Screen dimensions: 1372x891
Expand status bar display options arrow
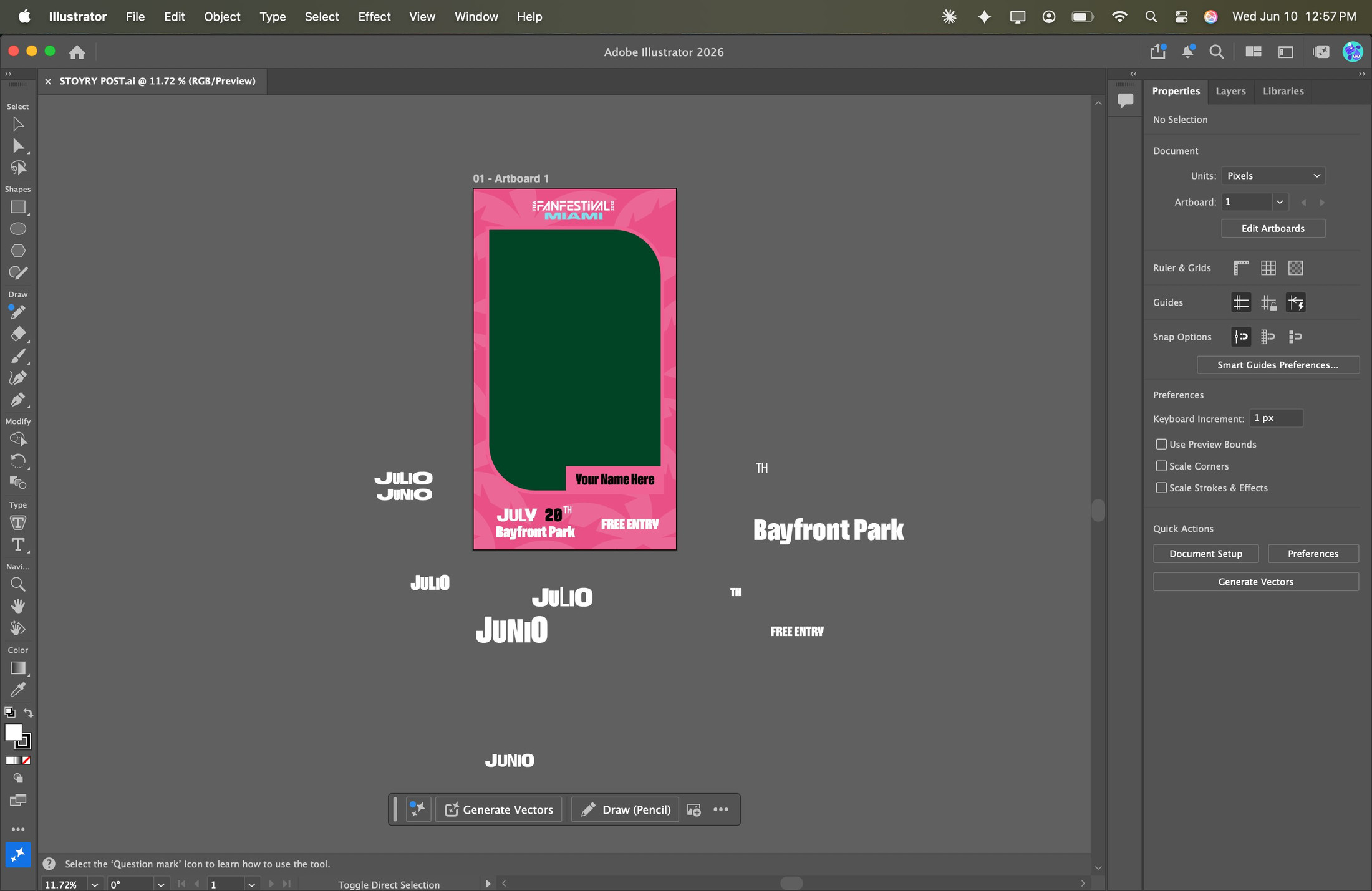[488, 884]
